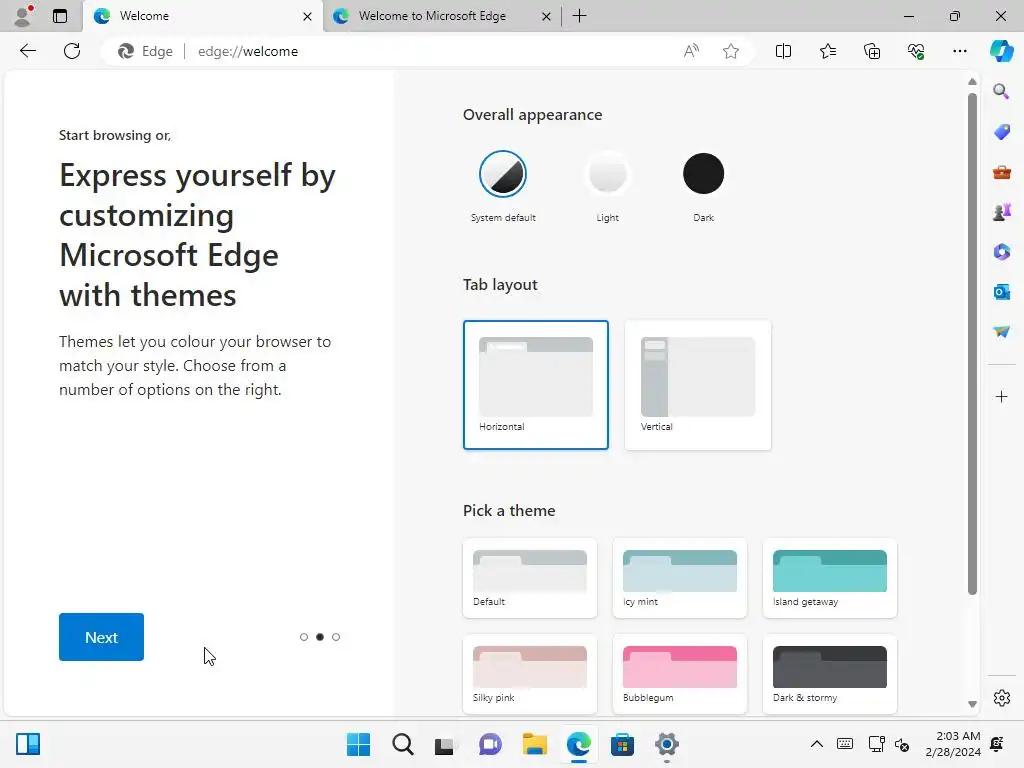Go to third page indicator dot
This screenshot has width=1024, height=768.
point(336,637)
